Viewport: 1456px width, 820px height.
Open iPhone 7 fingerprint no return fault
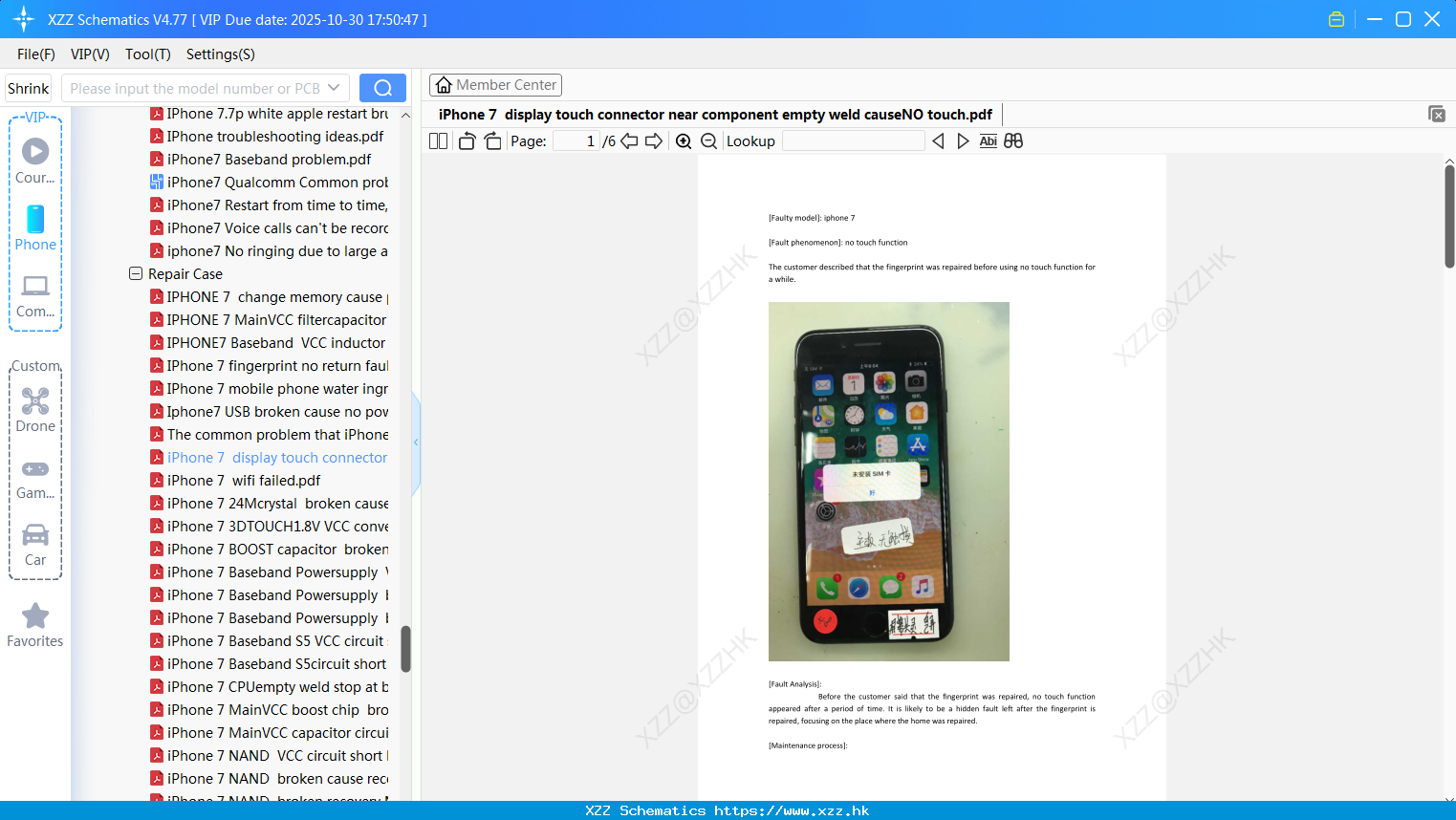pyautogui.click(x=269, y=366)
